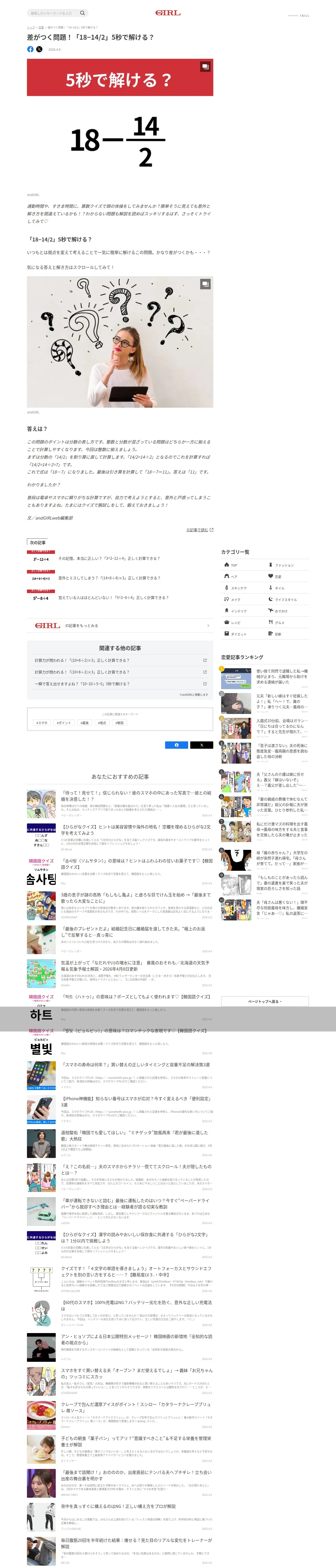Open gallery icon on the thinking woman photo
The height and width of the screenshot is (1568, 336).
(205, 284)
